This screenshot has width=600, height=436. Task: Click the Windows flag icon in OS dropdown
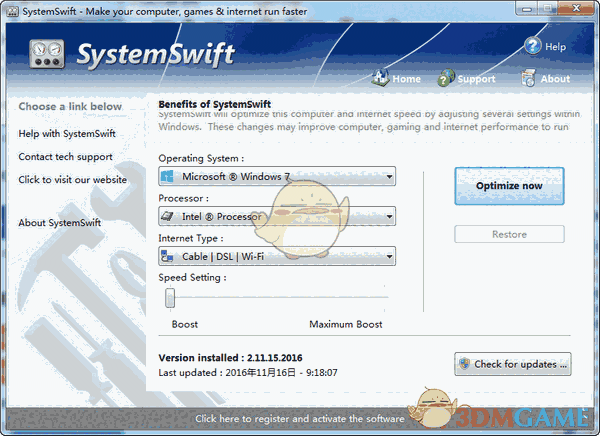(168, 176)
